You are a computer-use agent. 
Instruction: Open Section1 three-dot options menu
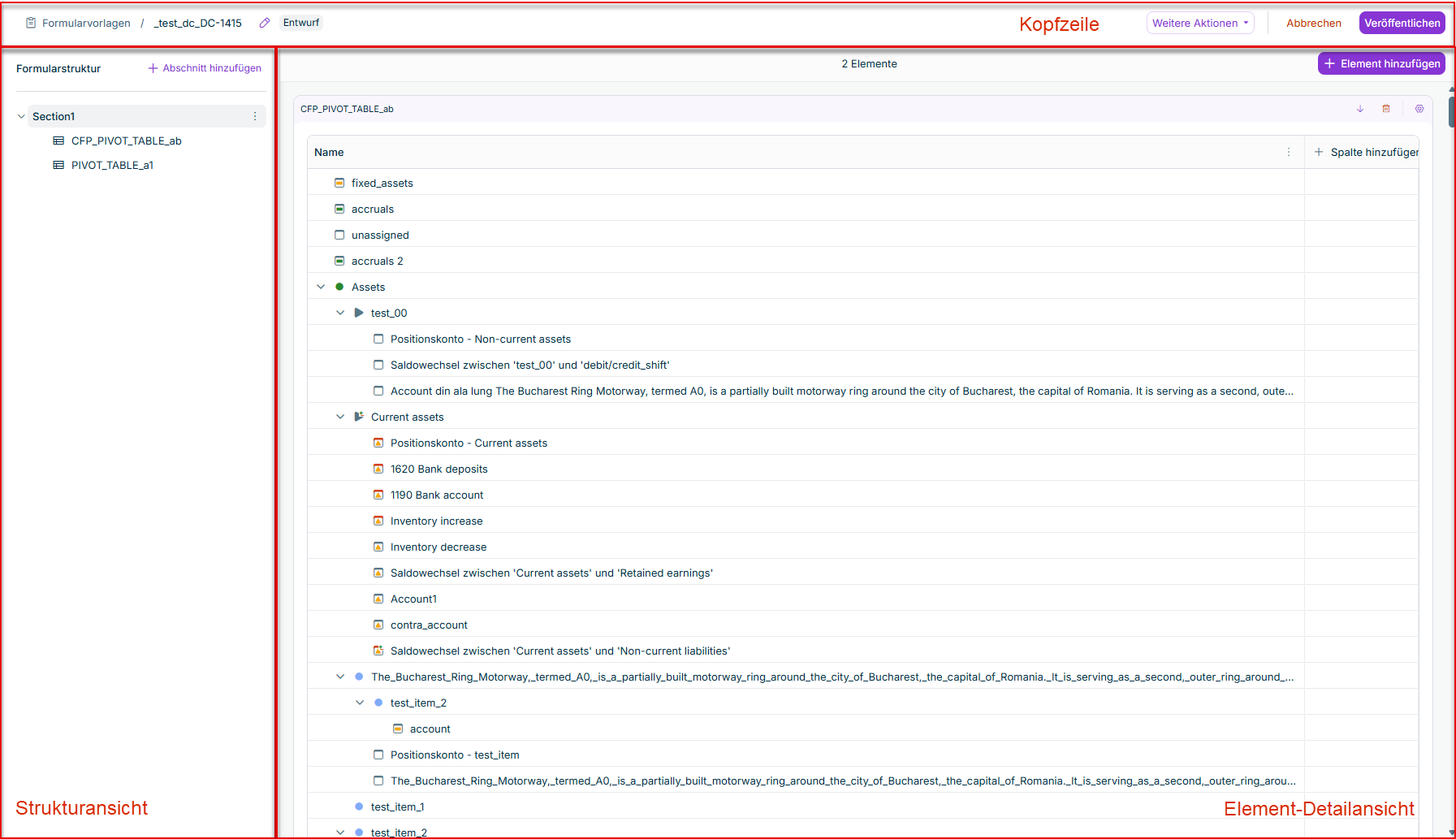255,116
